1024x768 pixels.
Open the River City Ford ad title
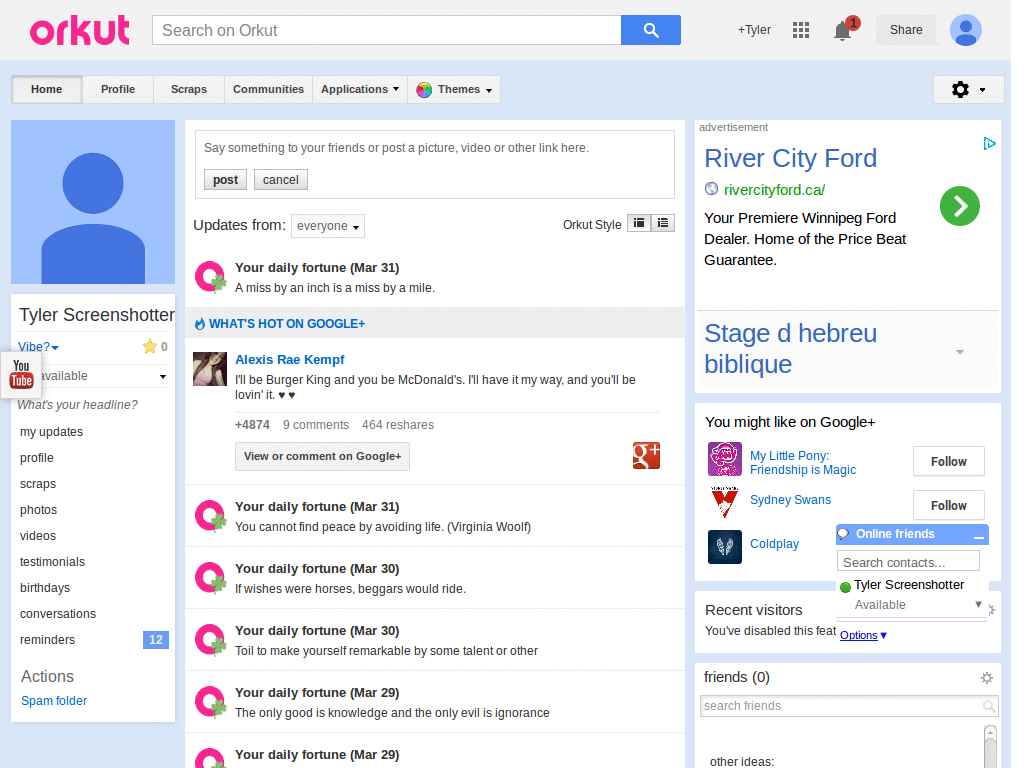tap(790, 158)
